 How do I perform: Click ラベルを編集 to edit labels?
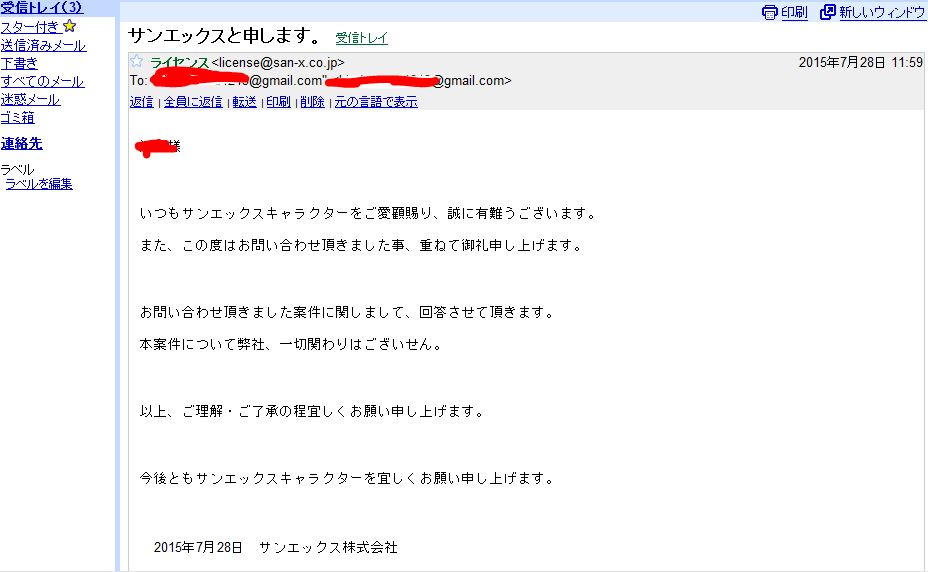point(39,184)
